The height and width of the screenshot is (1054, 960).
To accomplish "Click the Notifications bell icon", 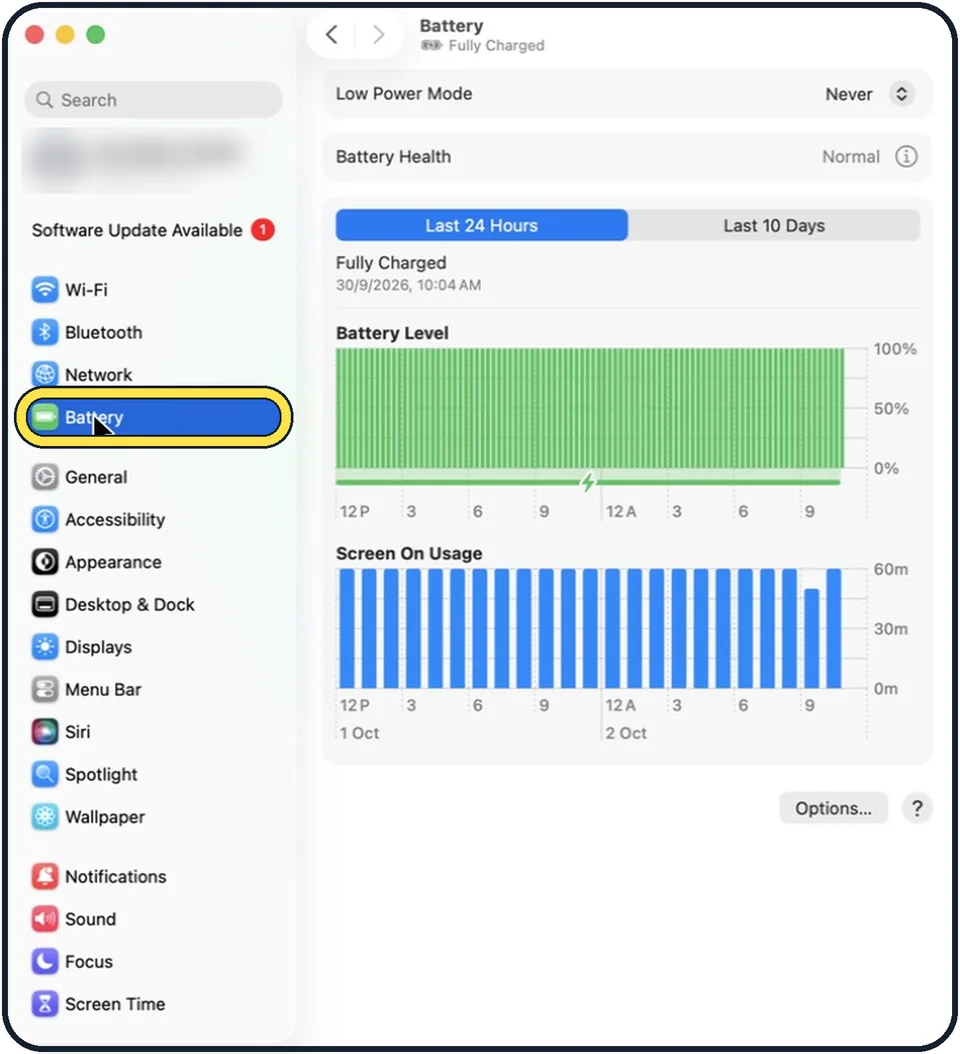I will point(44,876).
